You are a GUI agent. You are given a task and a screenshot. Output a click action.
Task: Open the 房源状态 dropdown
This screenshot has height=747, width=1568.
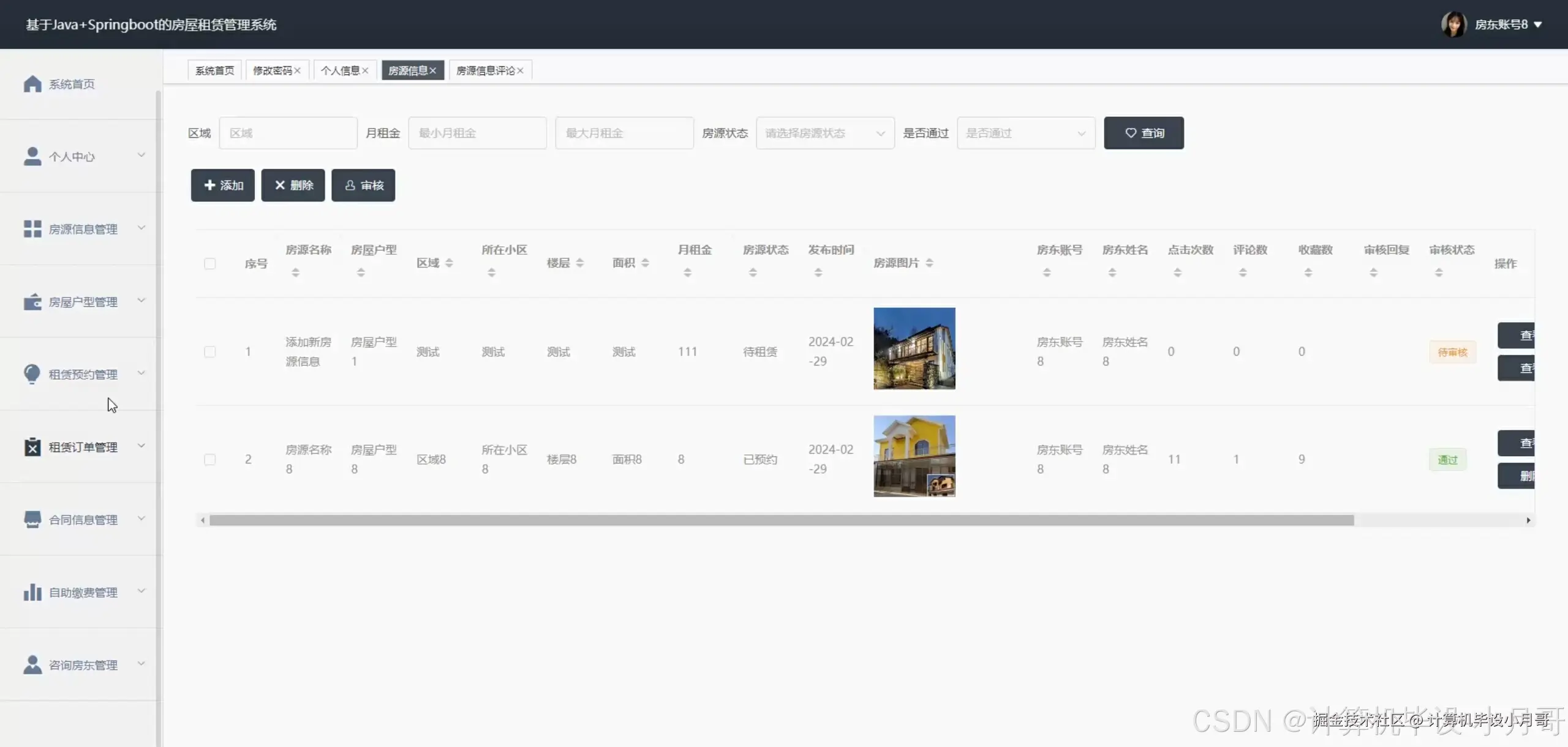pos(824,133)
